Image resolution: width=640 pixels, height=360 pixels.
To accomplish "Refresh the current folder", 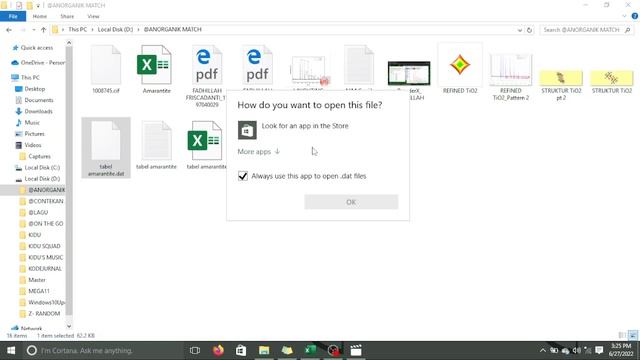I will click(529, 30).
